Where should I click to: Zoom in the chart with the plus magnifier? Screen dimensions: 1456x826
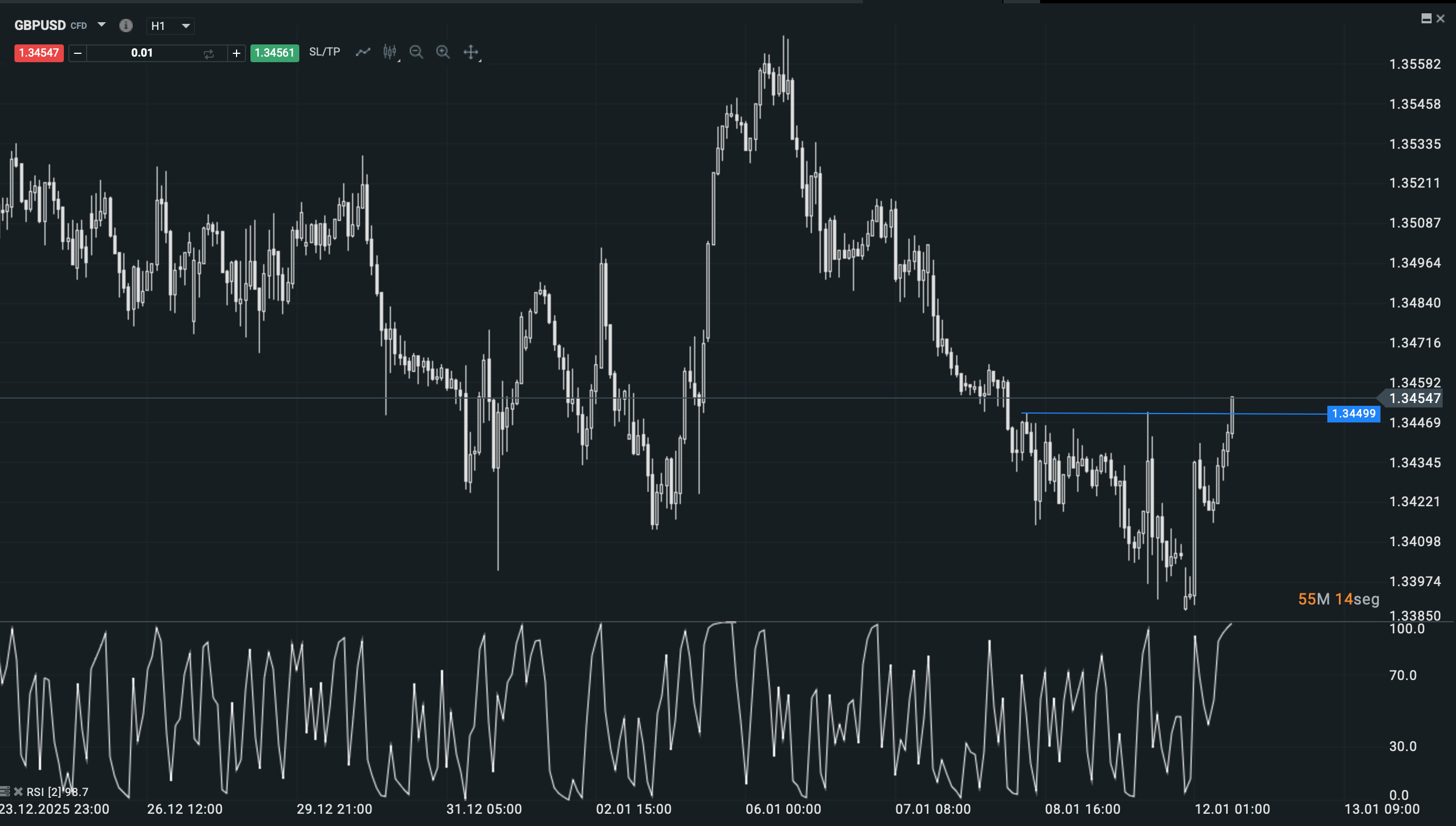pos(443,52)
